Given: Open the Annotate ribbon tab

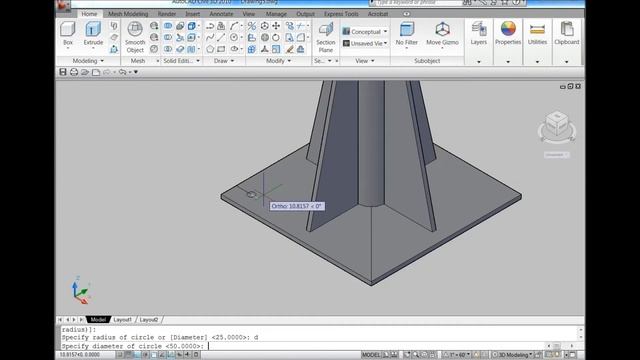Looking at the screenshot, I should point(221,14).
